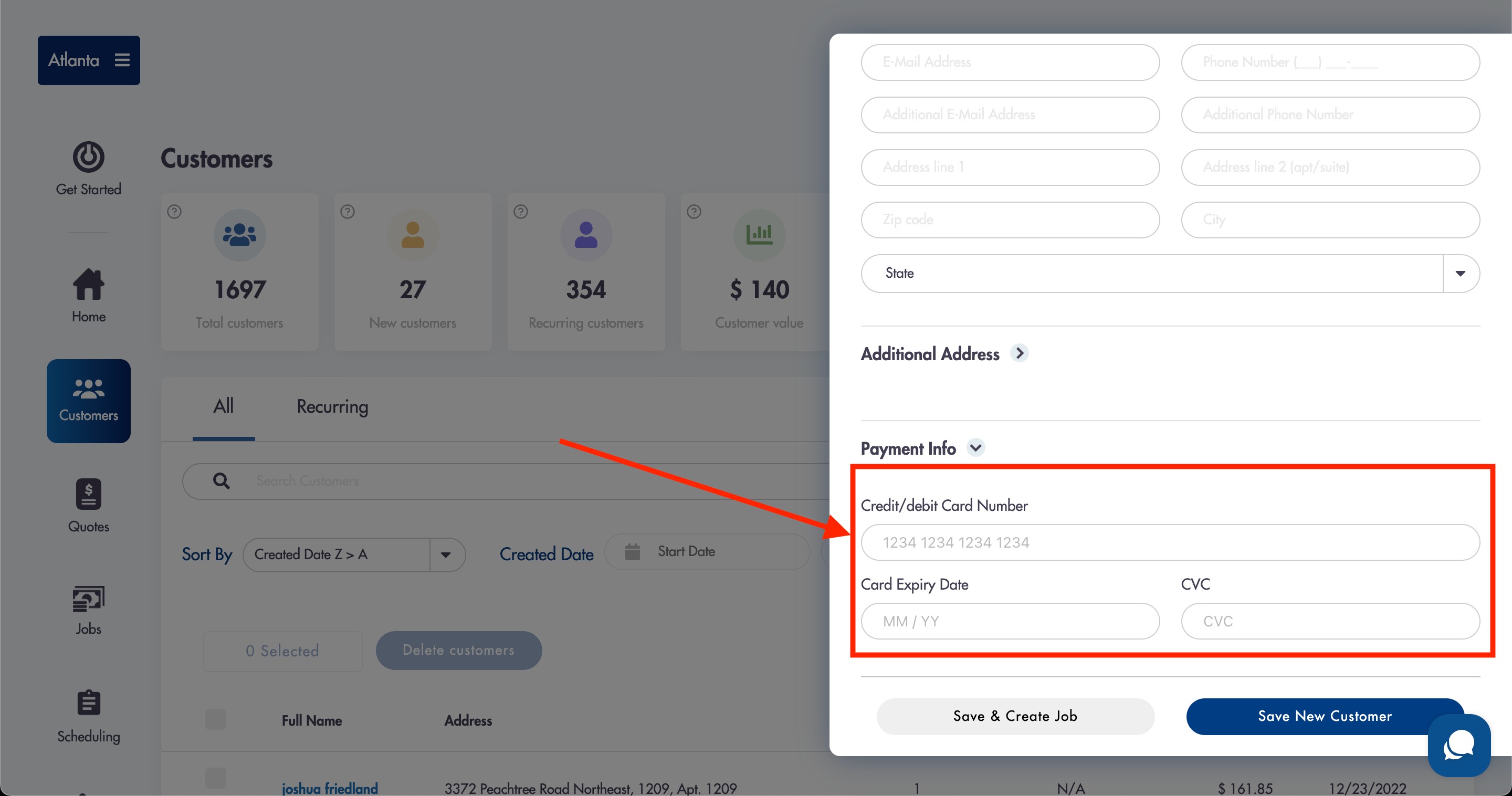The height and width of the screenshot is (796, 1512).
Task: Open the Jobs sidebar icon
Action: click(89, 599)
